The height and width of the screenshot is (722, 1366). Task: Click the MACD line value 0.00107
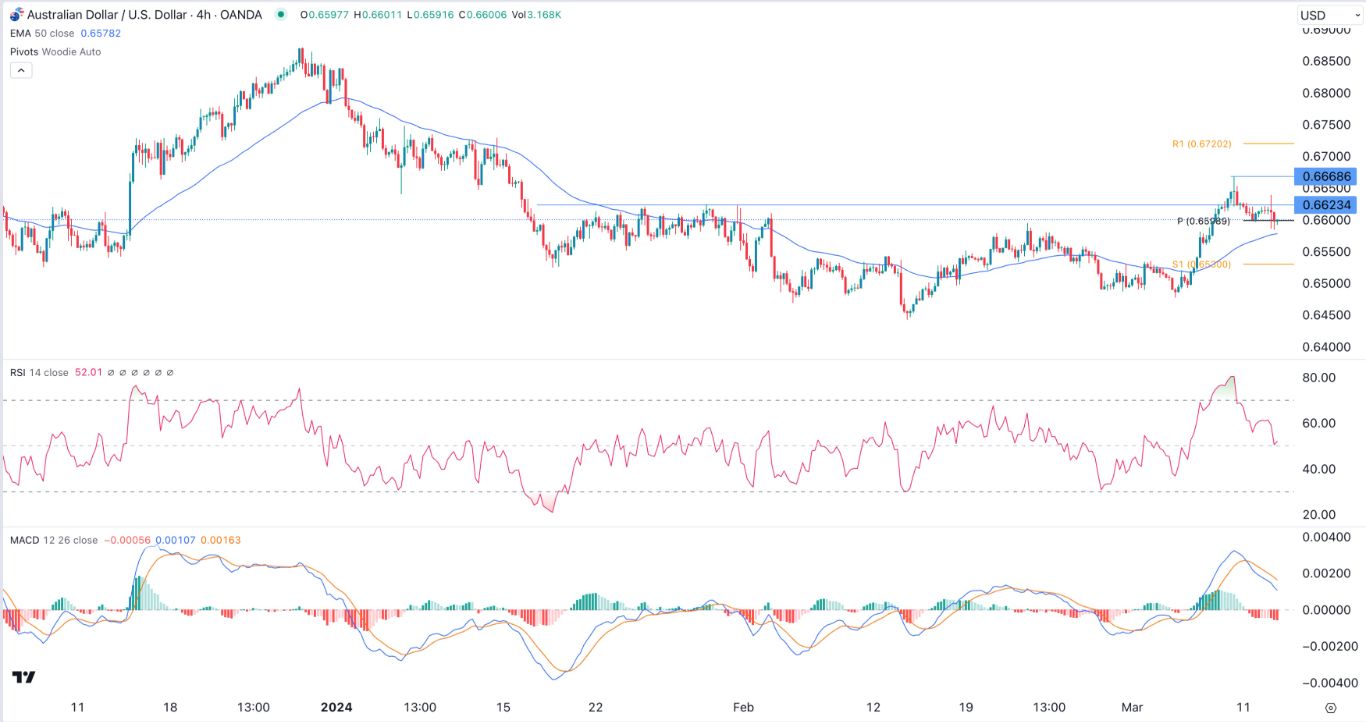coord(175,540)
